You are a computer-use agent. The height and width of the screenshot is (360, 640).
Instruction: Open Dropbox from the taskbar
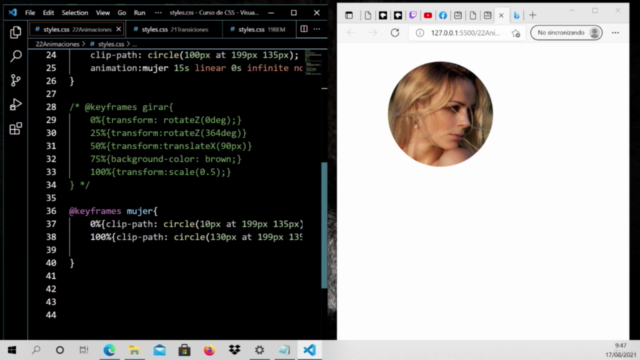click(235, 350)
